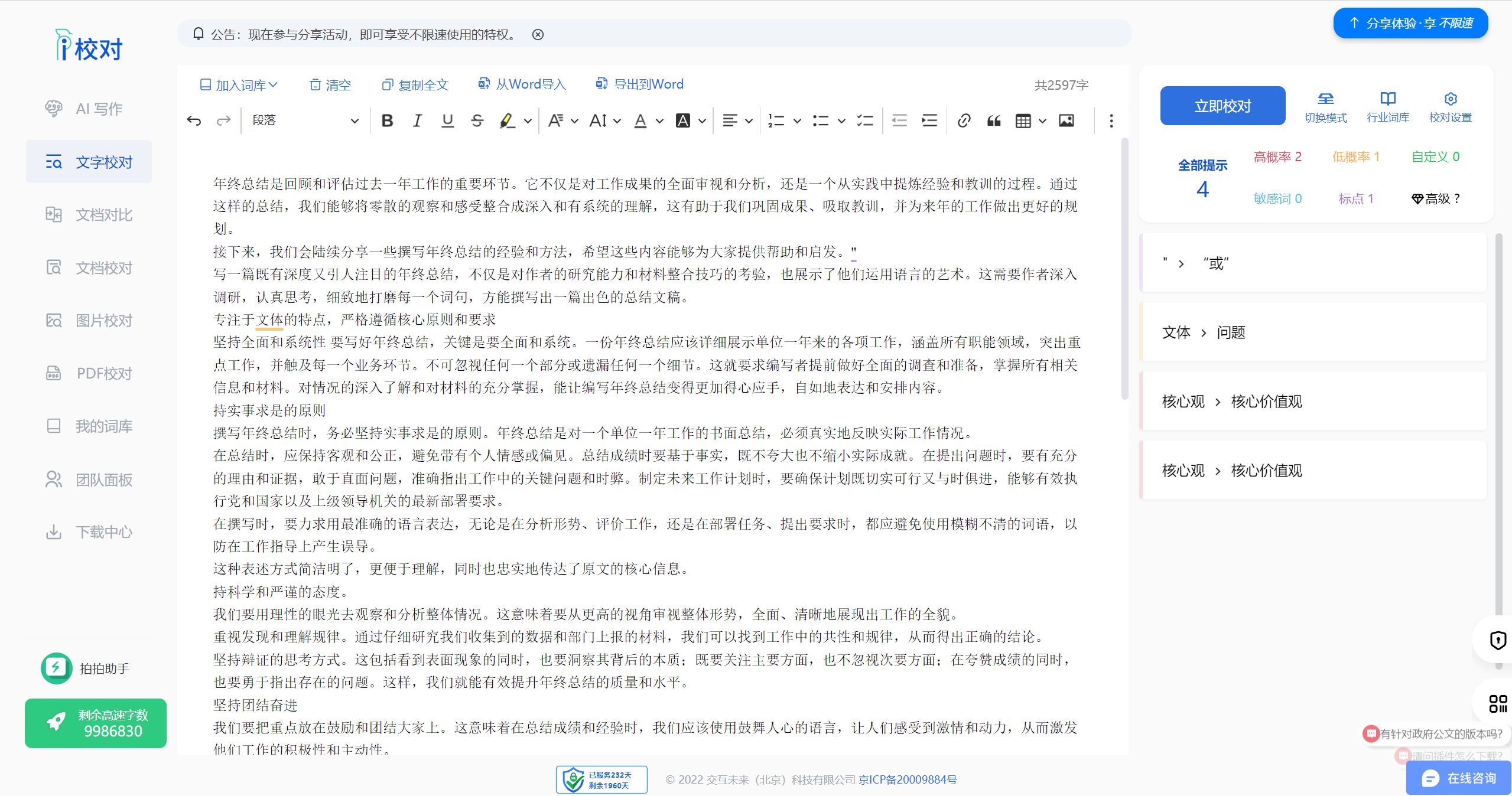Expand the 加入词库 dropdown

(239, 85)
